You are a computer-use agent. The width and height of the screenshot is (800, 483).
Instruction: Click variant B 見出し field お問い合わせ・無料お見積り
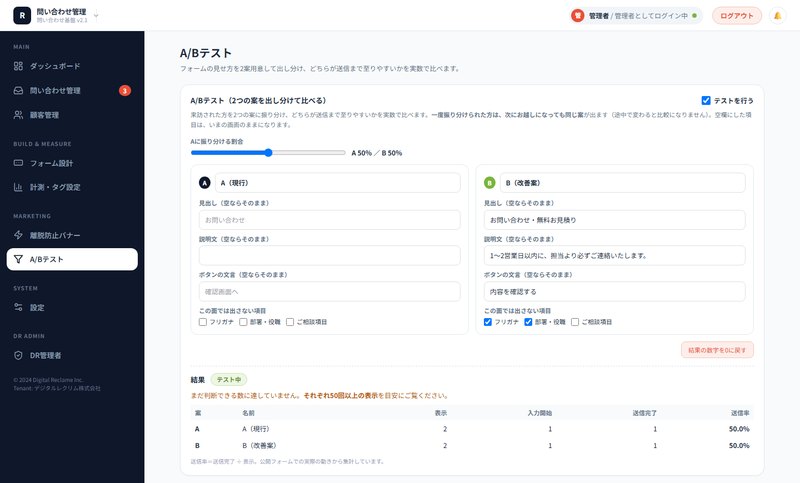click(614, 220)
